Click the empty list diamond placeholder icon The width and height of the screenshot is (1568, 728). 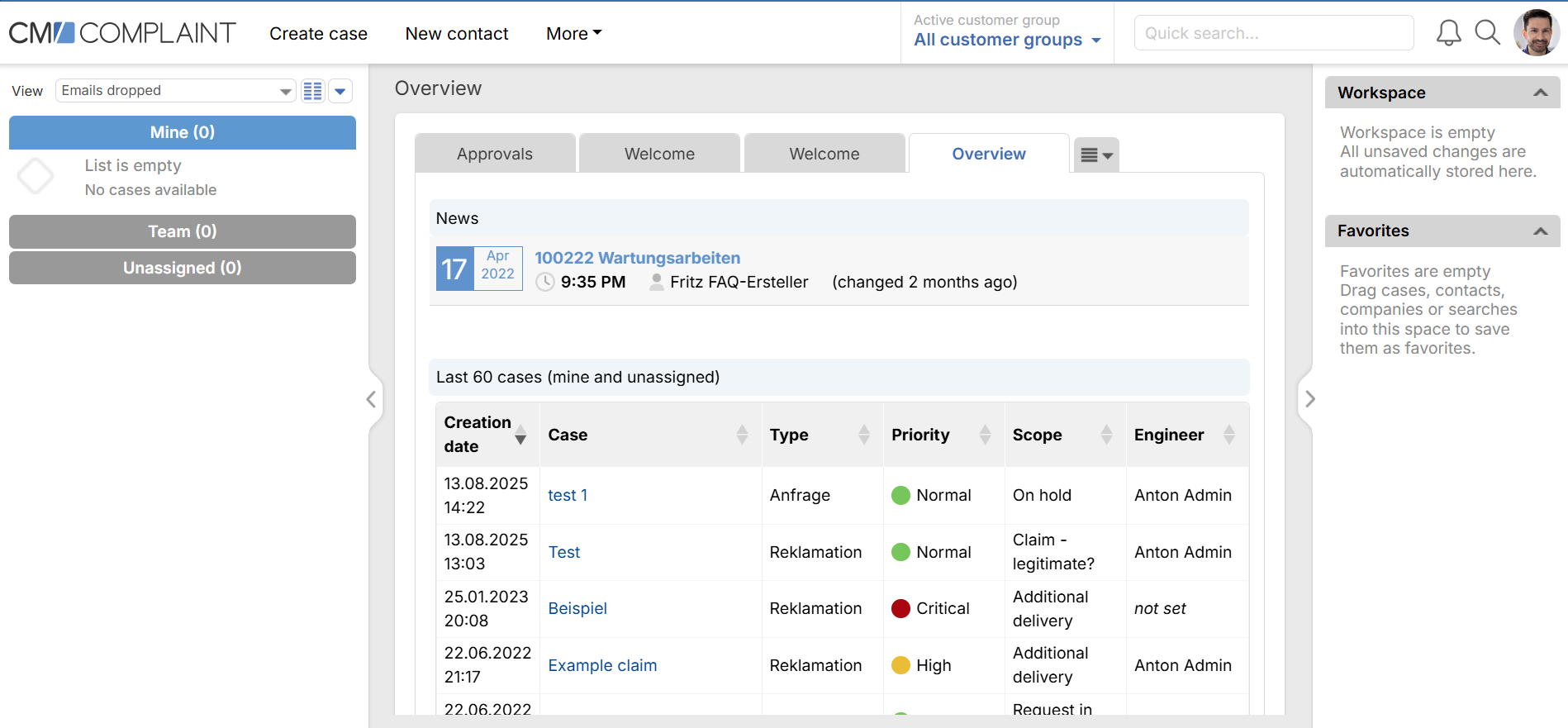[x=36, y=176]
